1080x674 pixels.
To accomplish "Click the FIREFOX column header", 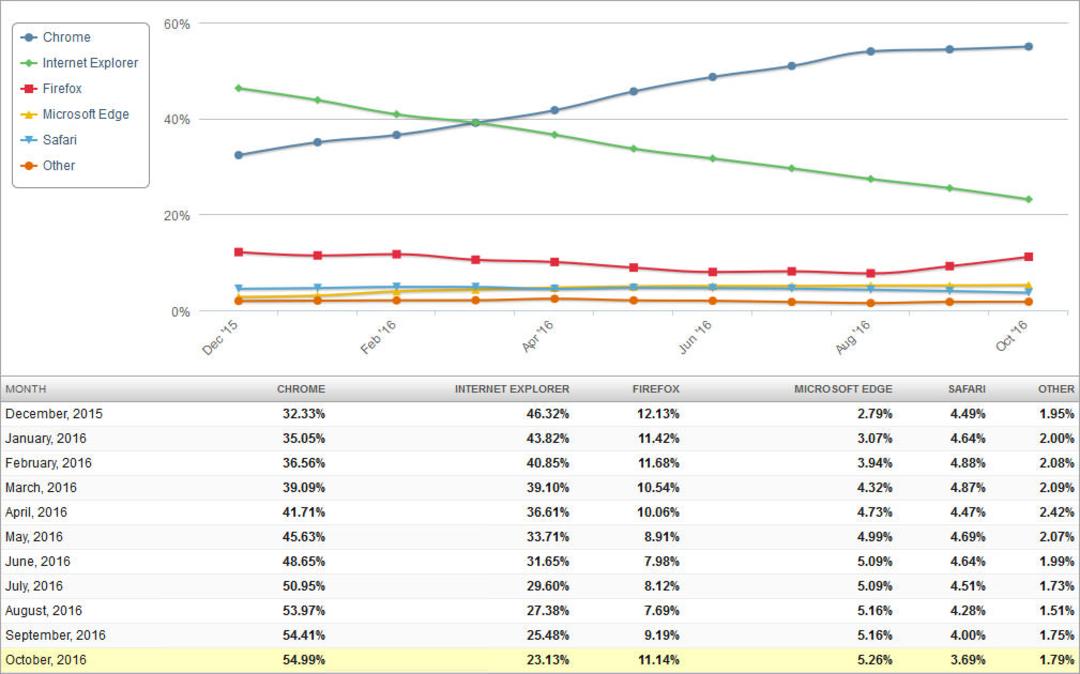I will (x=656, y=389).
